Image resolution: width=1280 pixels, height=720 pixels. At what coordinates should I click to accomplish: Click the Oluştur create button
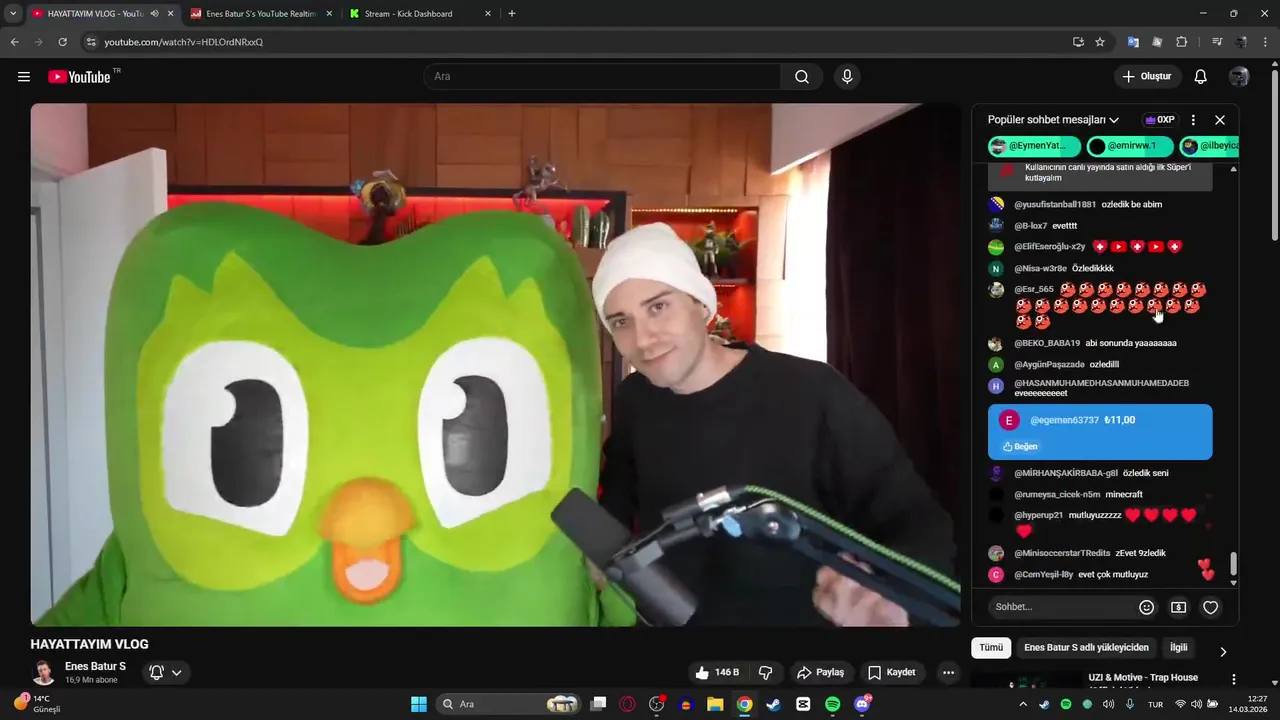coord(1147,77)
